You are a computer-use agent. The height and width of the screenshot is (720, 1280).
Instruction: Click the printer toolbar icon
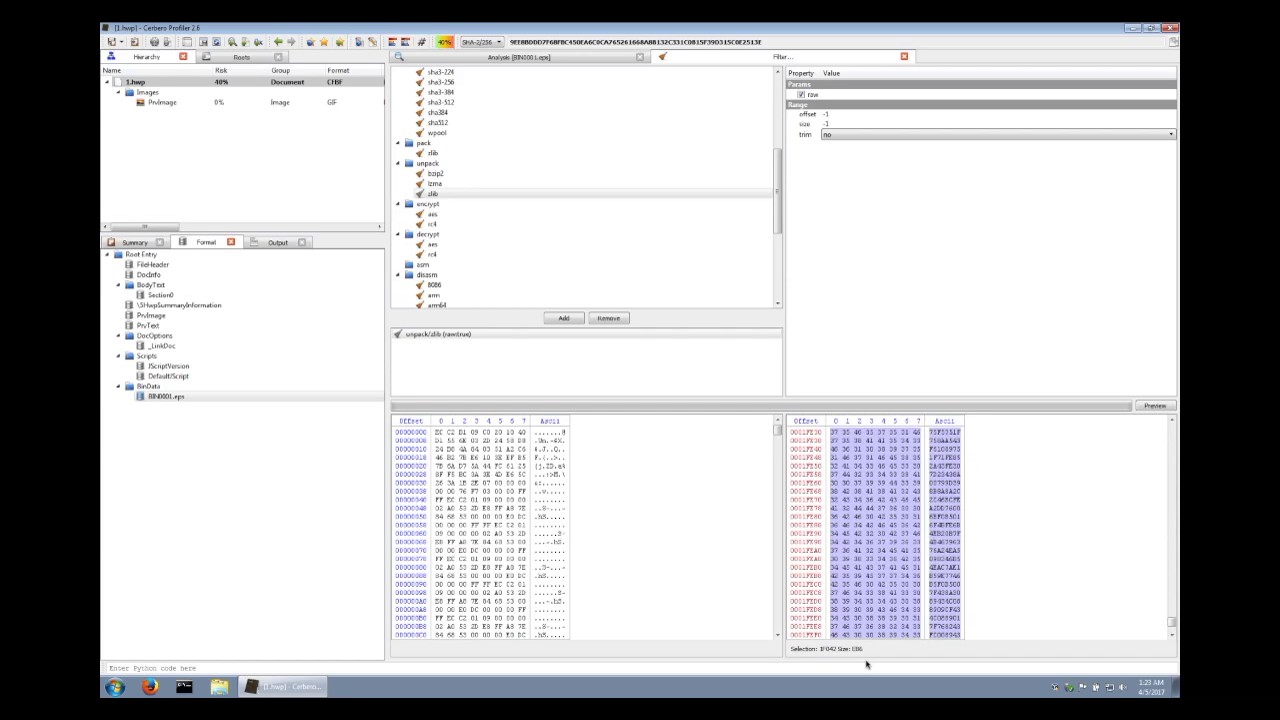point(154,42)
